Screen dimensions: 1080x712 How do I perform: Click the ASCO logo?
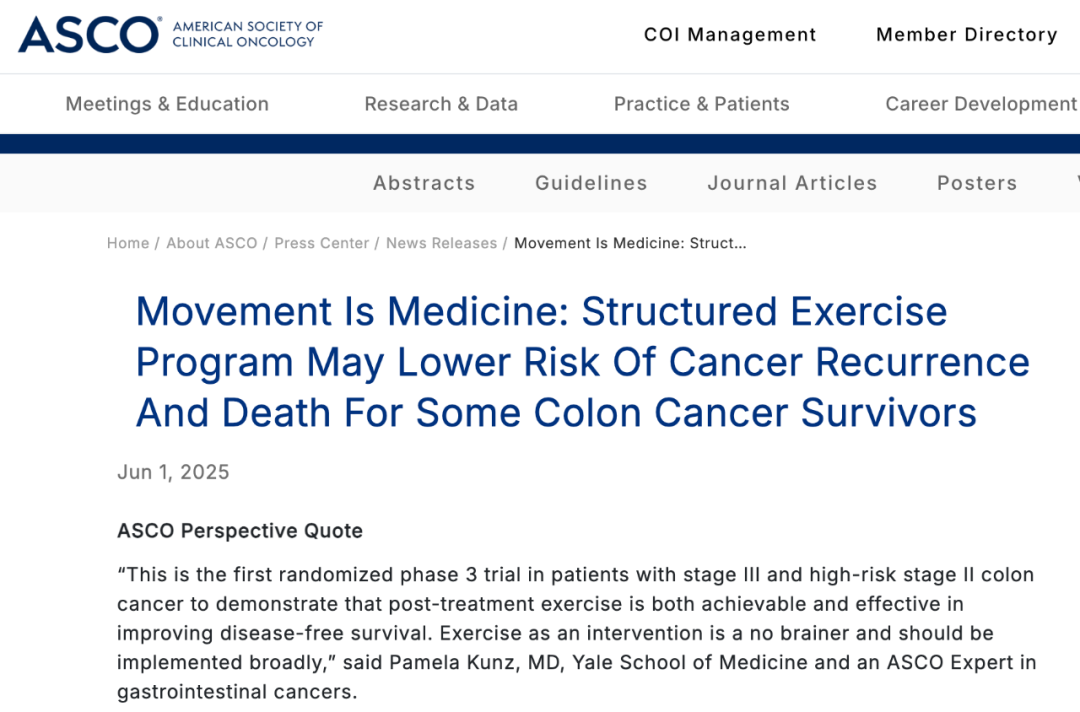[x=90, y=34]
